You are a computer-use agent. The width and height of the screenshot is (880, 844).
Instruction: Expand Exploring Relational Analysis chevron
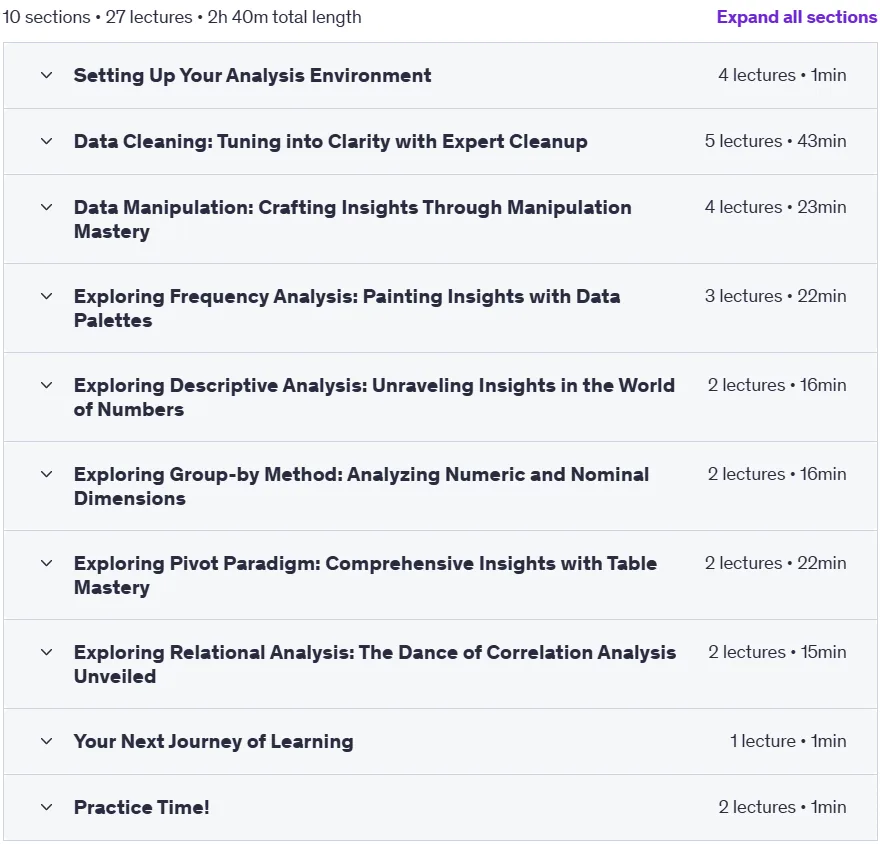tap(47, 653)
